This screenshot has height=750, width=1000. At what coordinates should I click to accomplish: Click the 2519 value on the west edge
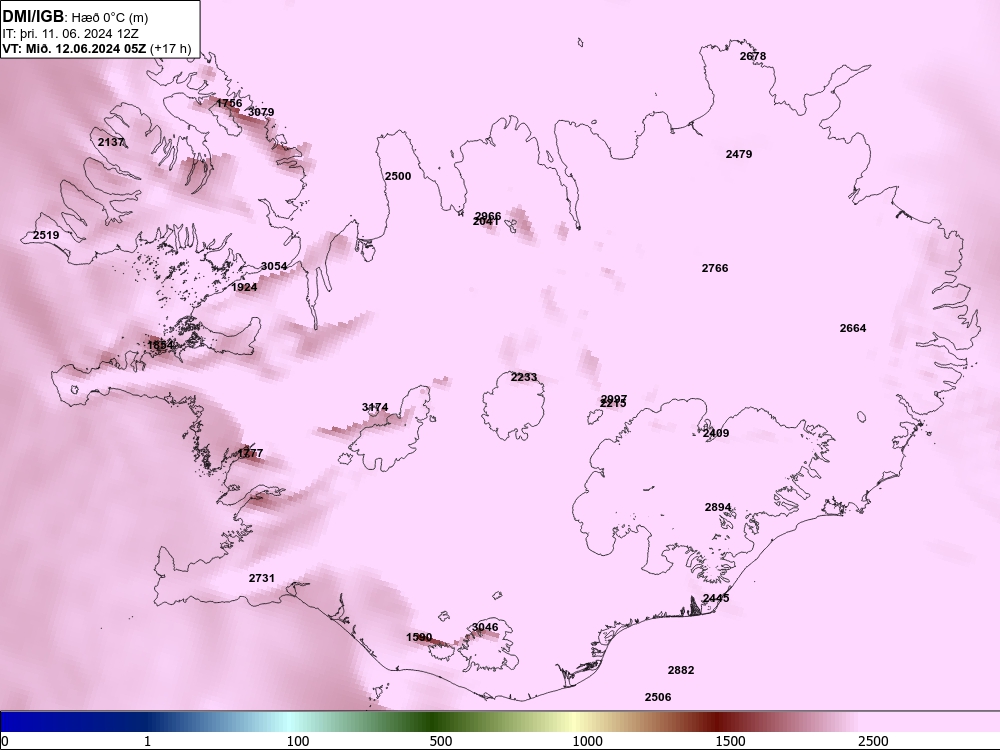click(x=46, y=235)
